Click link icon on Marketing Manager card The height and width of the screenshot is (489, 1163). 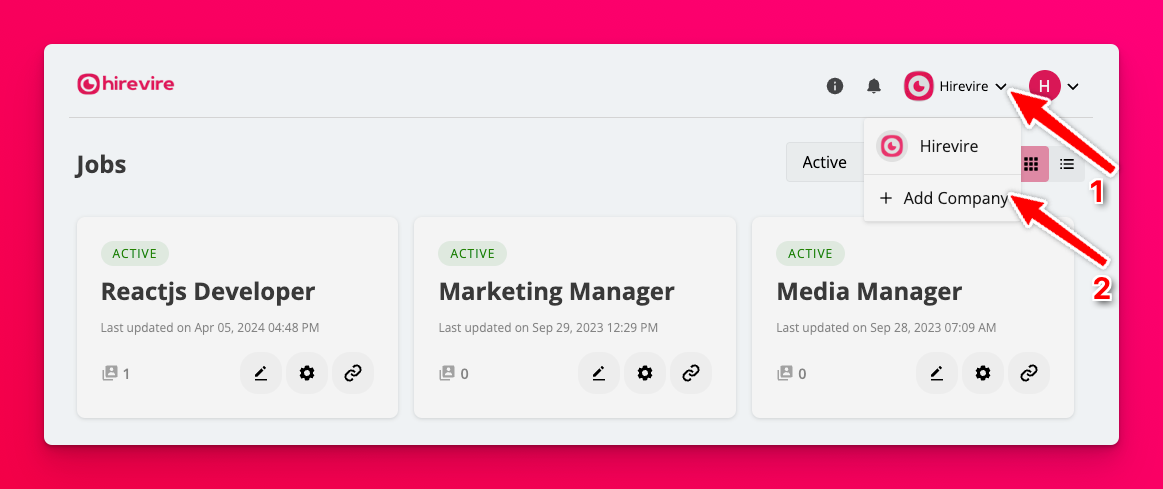(691, 373)
